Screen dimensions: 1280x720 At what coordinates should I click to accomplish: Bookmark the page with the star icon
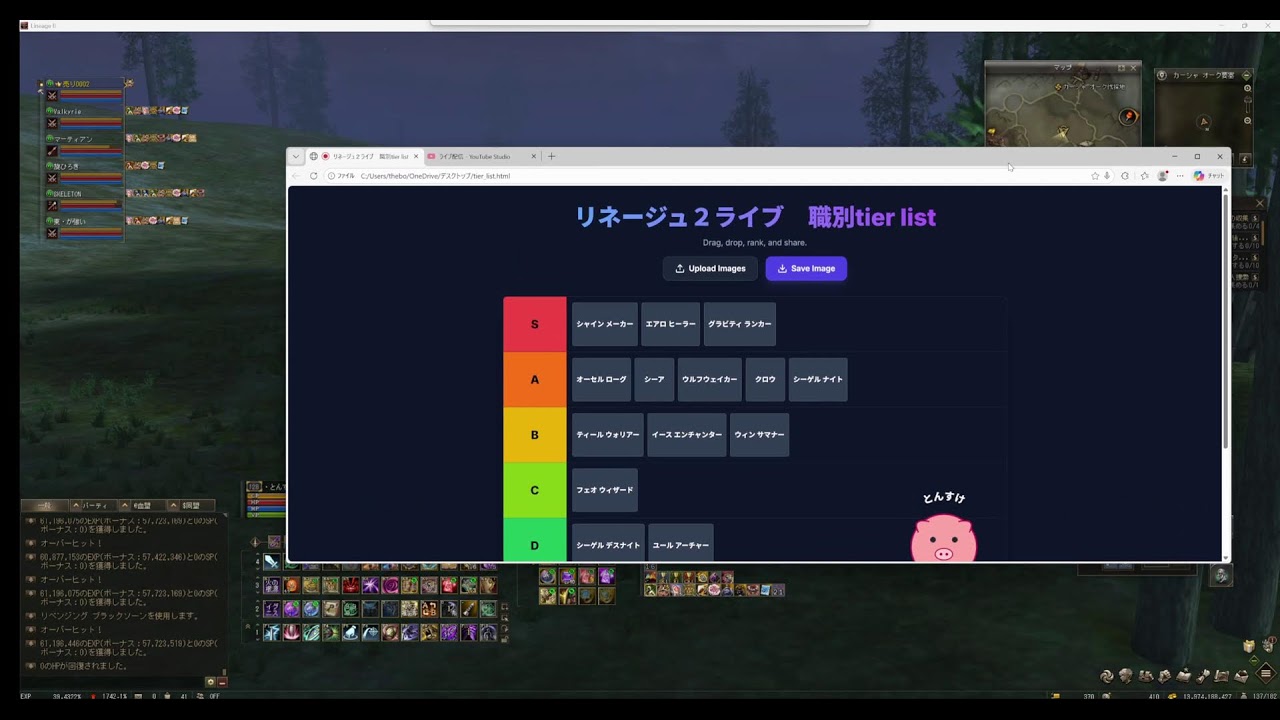pyautogui.click(x=1095, y=176)
